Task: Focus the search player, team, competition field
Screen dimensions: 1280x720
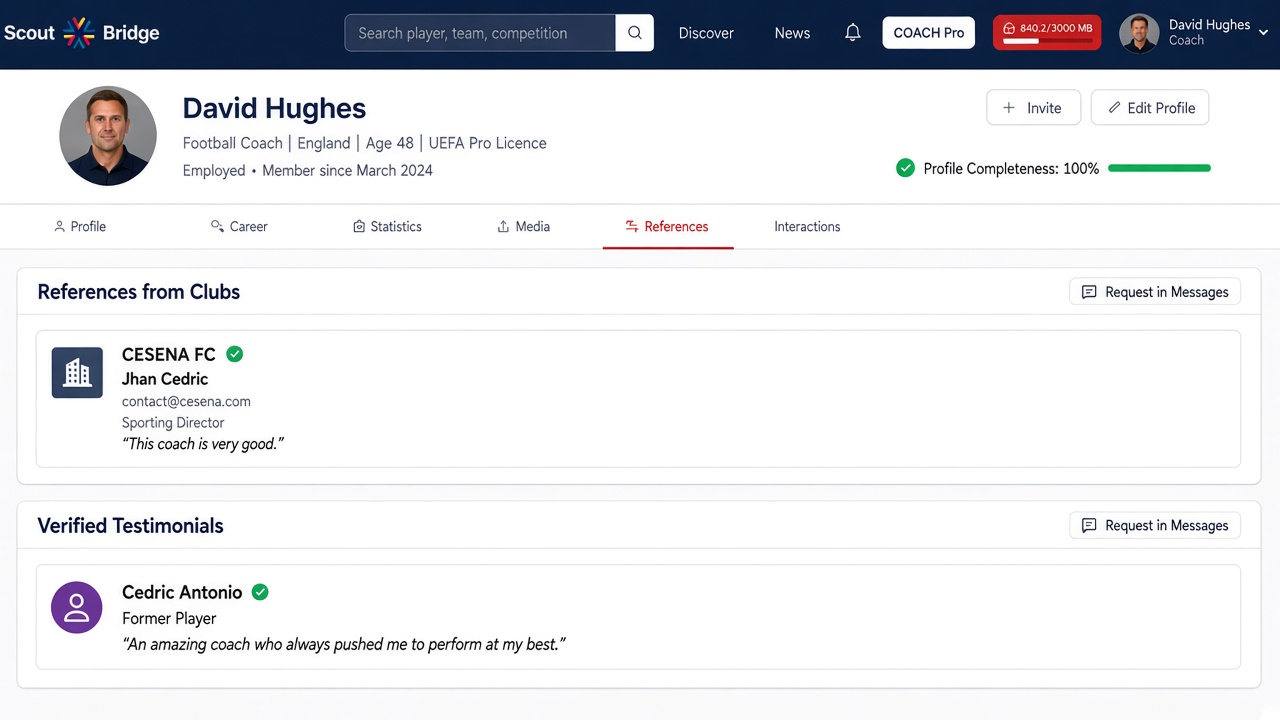Action: (x=480, y=33)
